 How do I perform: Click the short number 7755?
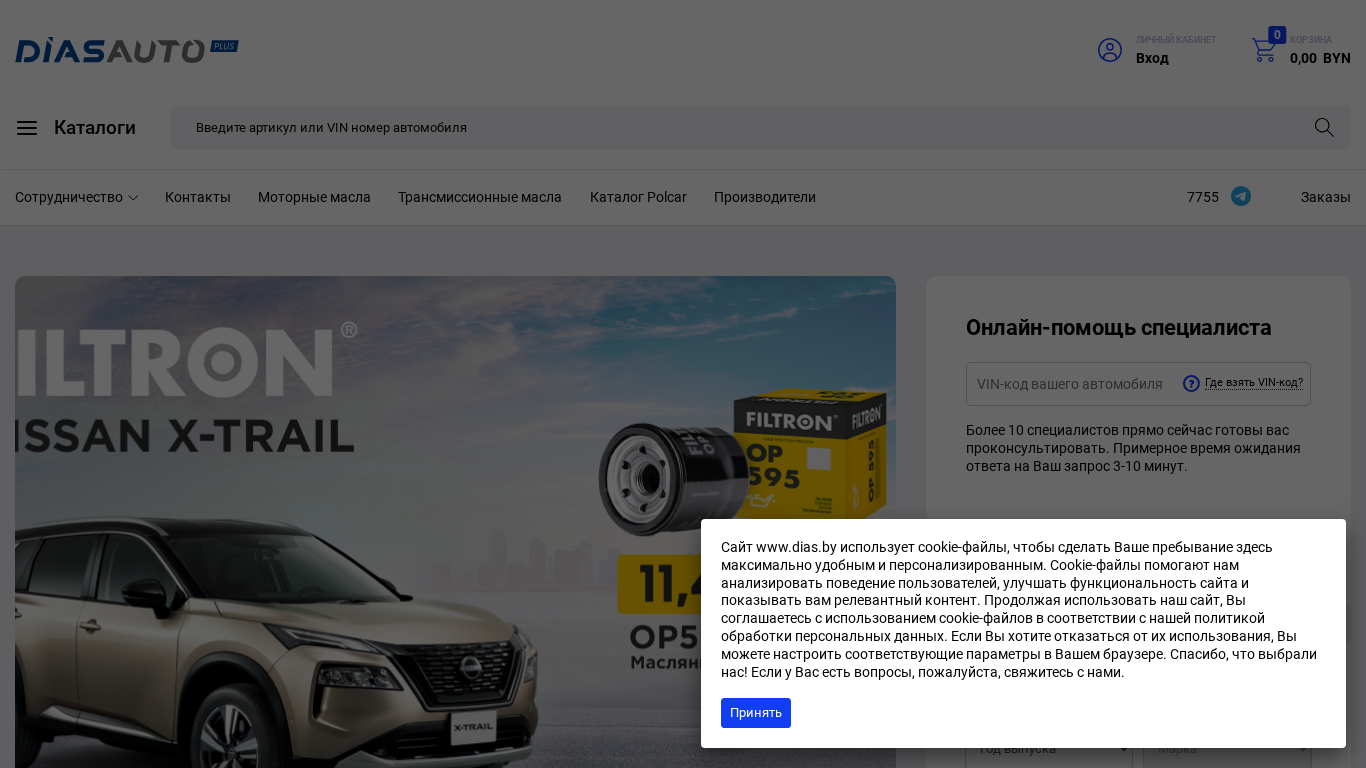1203,197
